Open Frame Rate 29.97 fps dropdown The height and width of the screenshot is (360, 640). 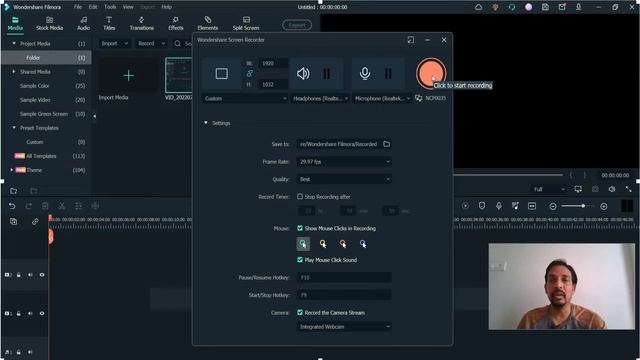tap(344, 162)
